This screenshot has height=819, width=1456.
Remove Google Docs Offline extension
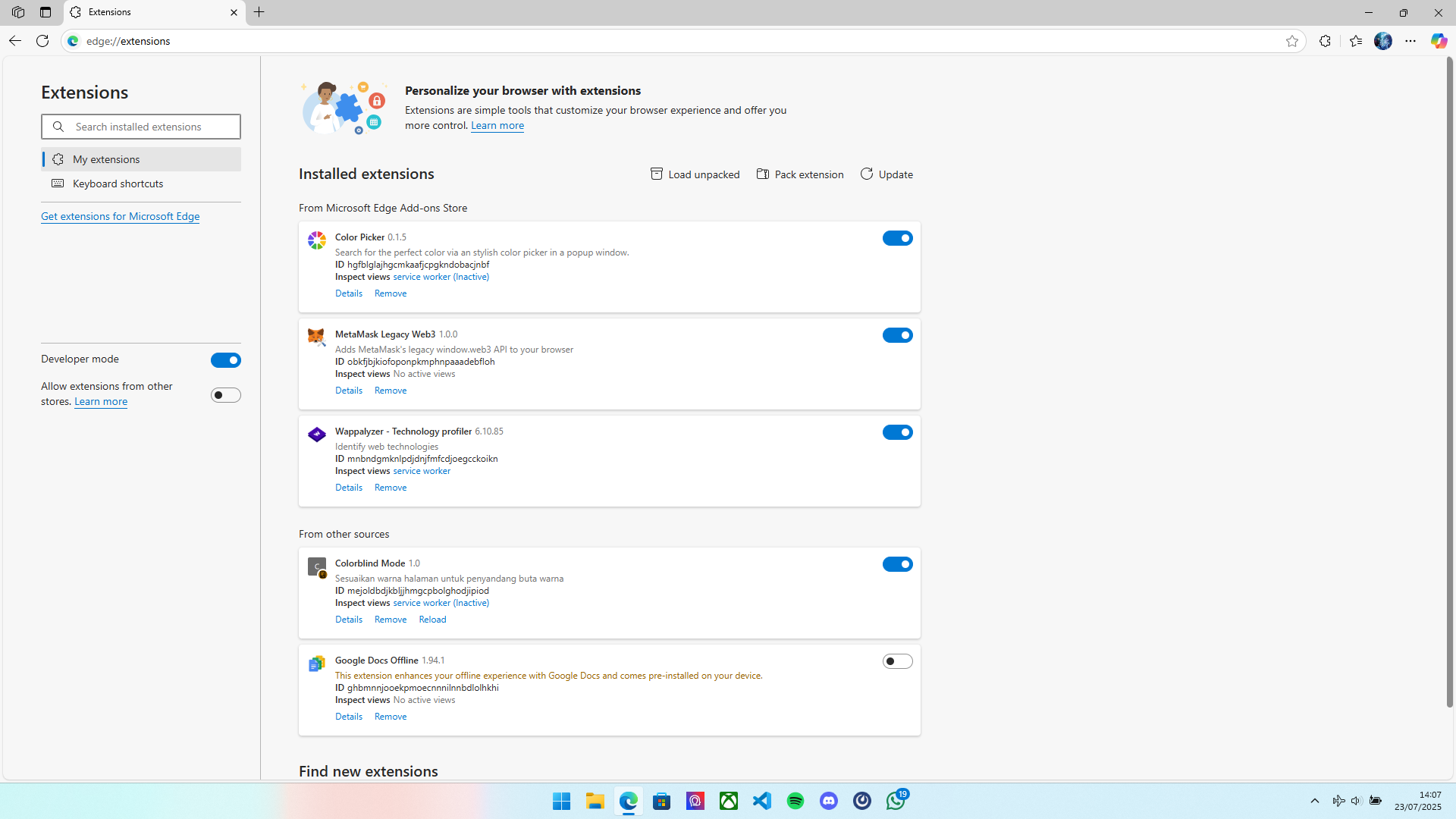coord(391,717)
